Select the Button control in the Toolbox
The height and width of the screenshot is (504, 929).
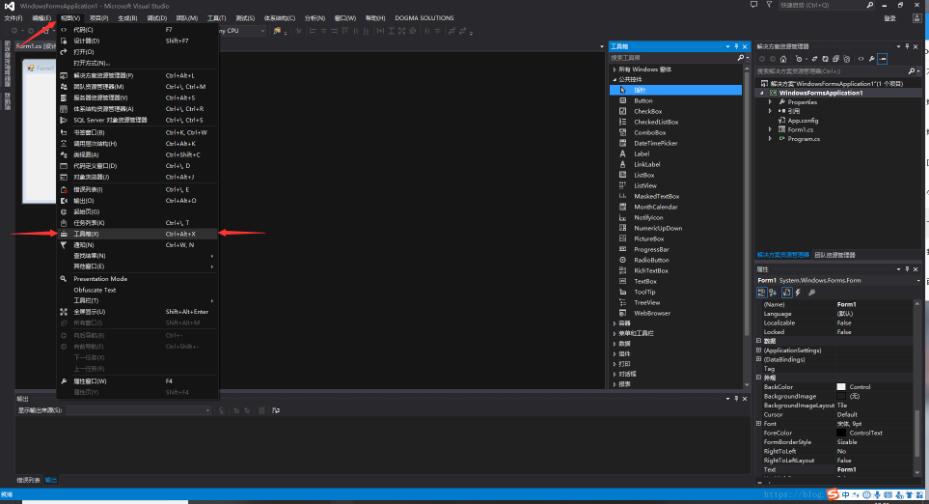point(643,100)
